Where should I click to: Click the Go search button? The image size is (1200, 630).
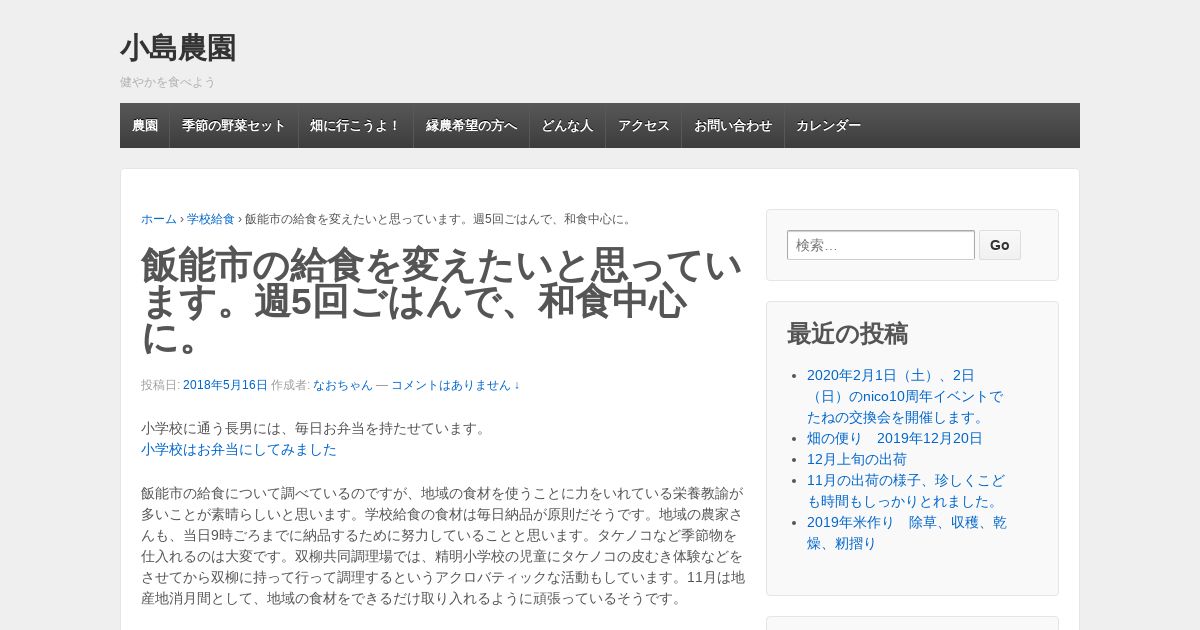1000,245
